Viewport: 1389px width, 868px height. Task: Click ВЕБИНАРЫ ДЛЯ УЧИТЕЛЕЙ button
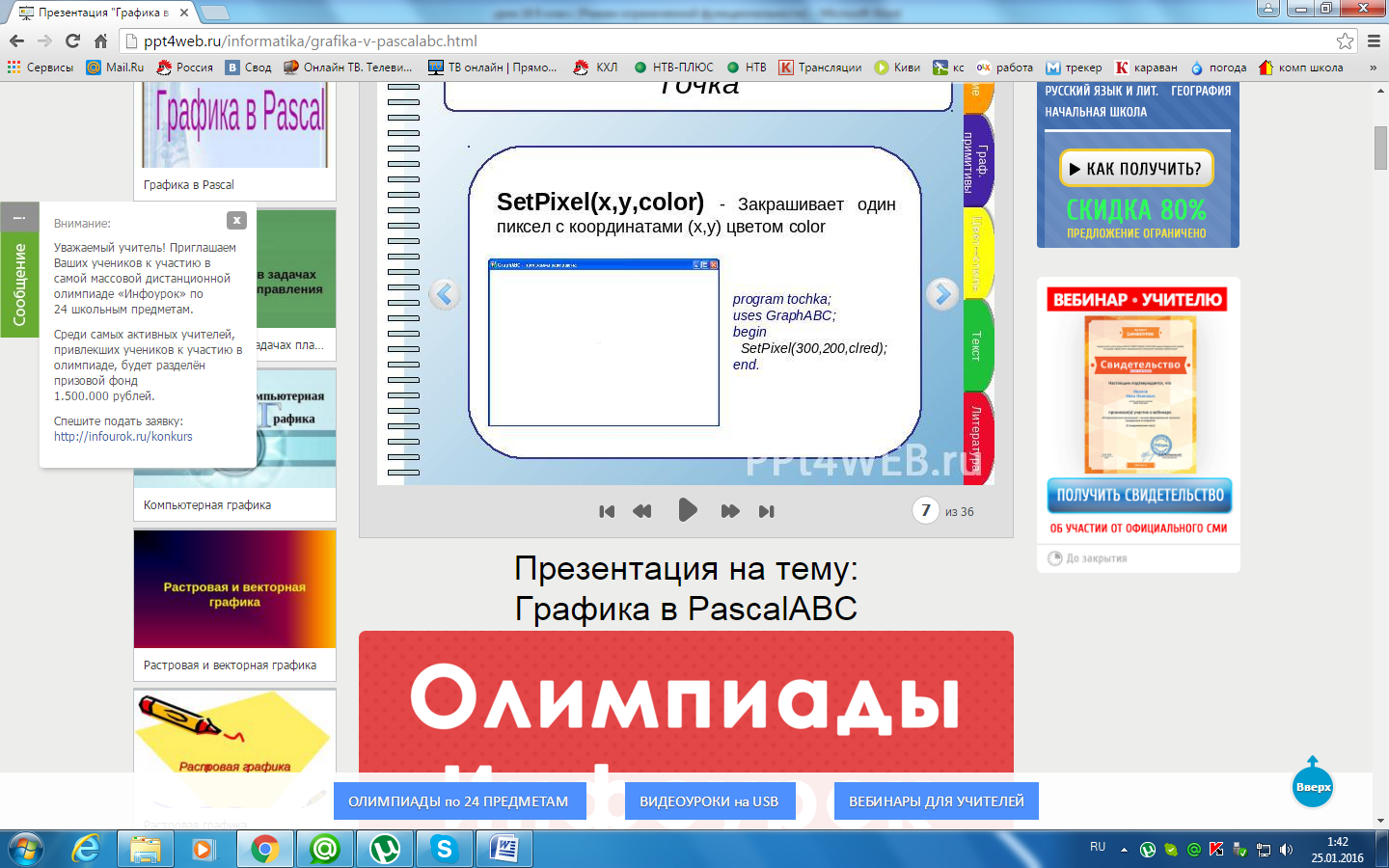tap(937, 800)
